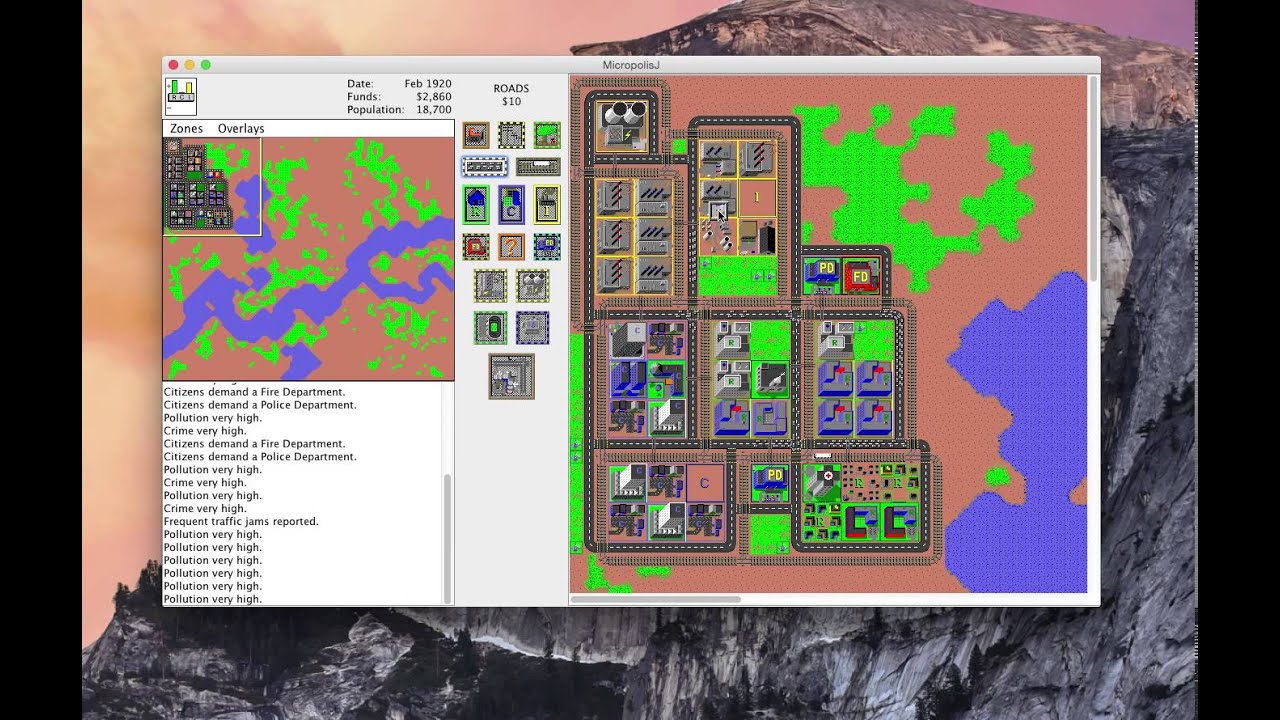Choose the Industrial zone tool
1280x720 pixels.
(546, 204)
